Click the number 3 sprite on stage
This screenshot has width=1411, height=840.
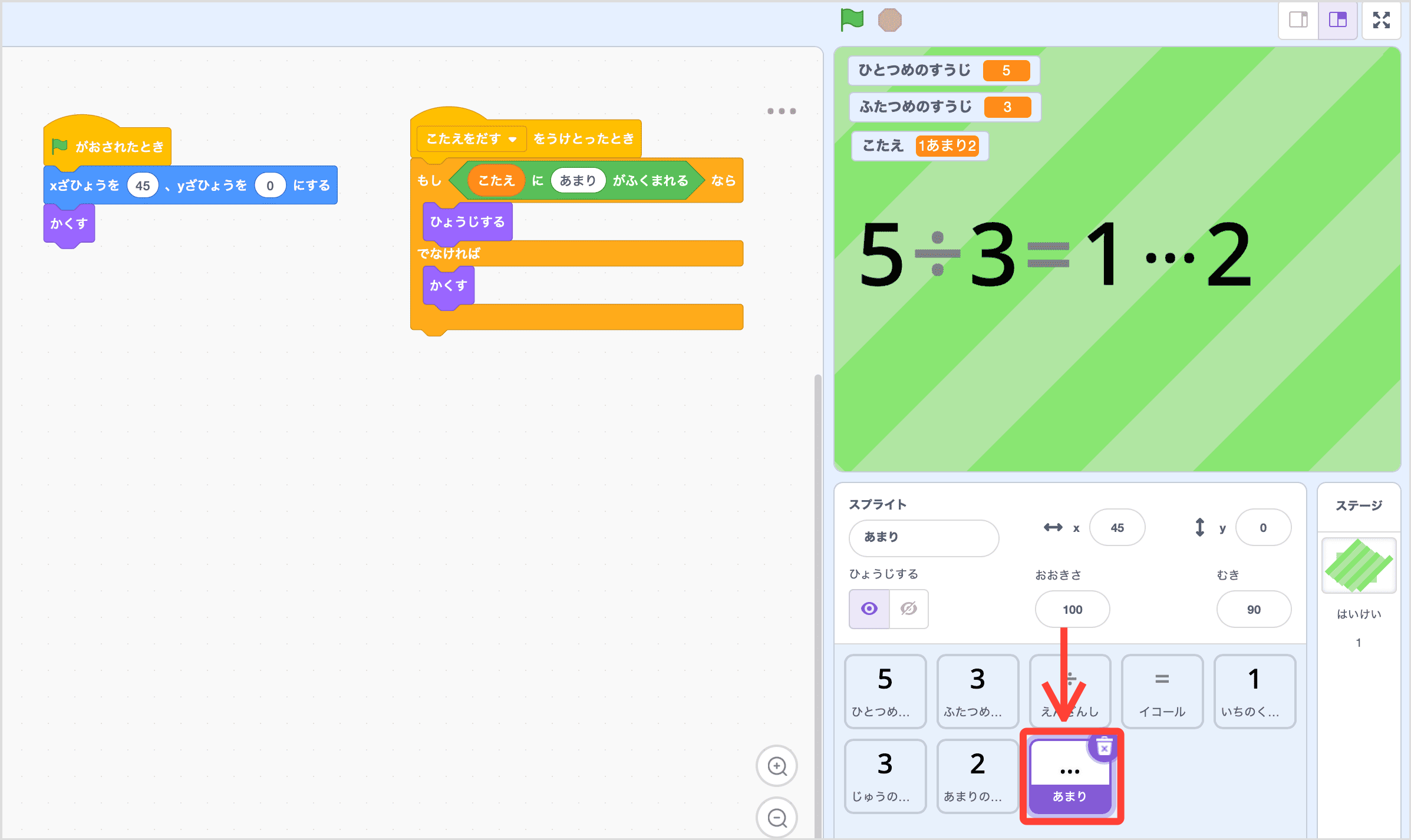coord(993,254)
